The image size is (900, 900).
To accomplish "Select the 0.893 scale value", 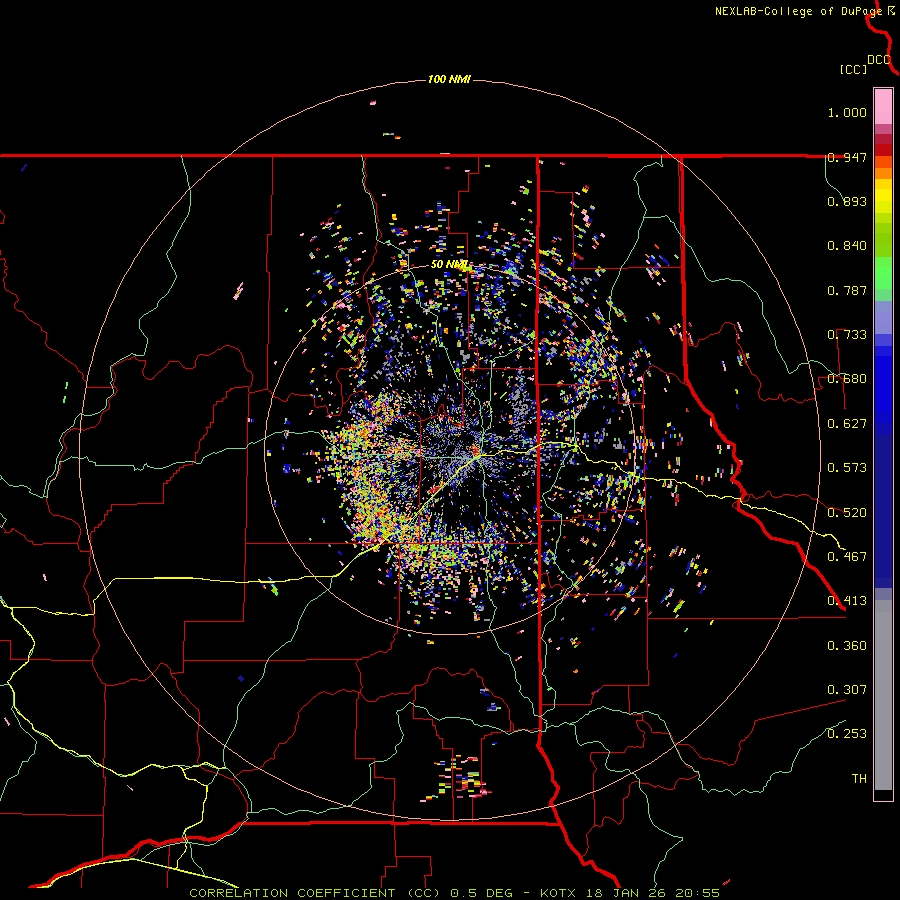I will point(847,201).
